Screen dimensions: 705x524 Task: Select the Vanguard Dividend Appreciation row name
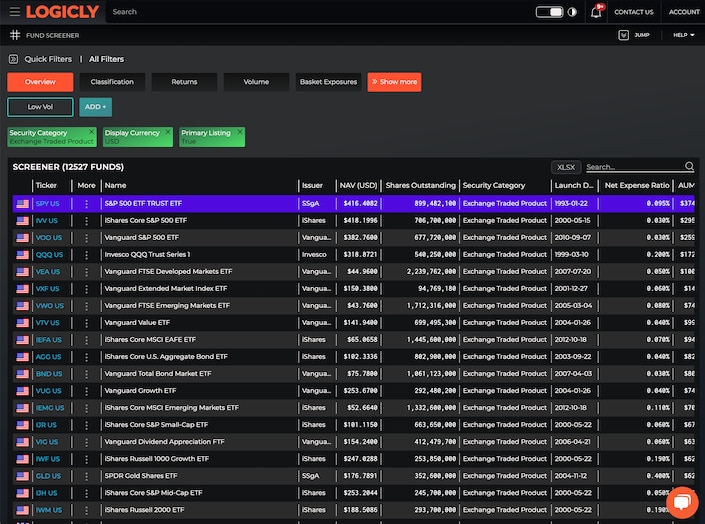click(164, 442)
